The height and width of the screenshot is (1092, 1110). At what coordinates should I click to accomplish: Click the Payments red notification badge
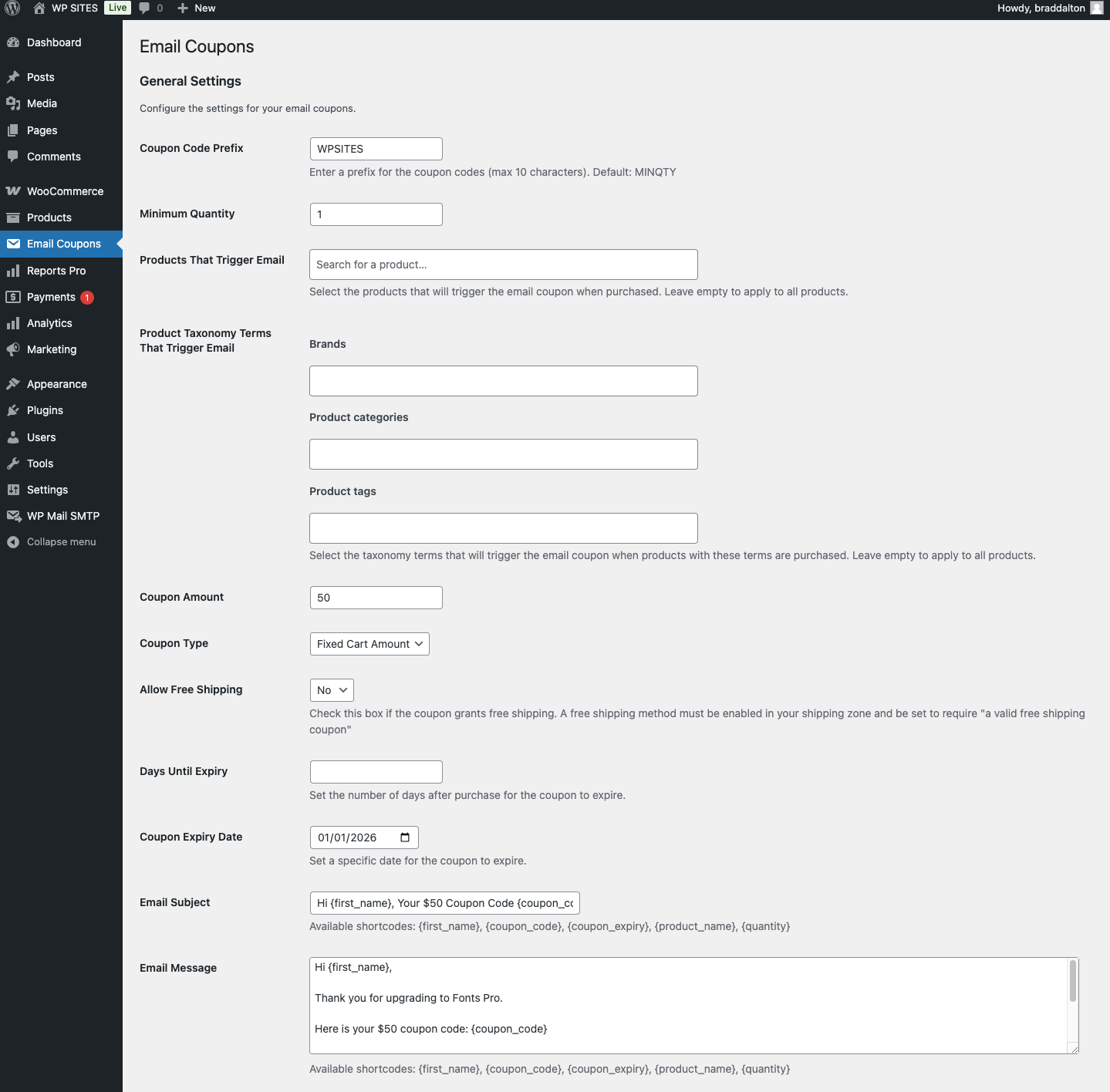click(87, 298)
